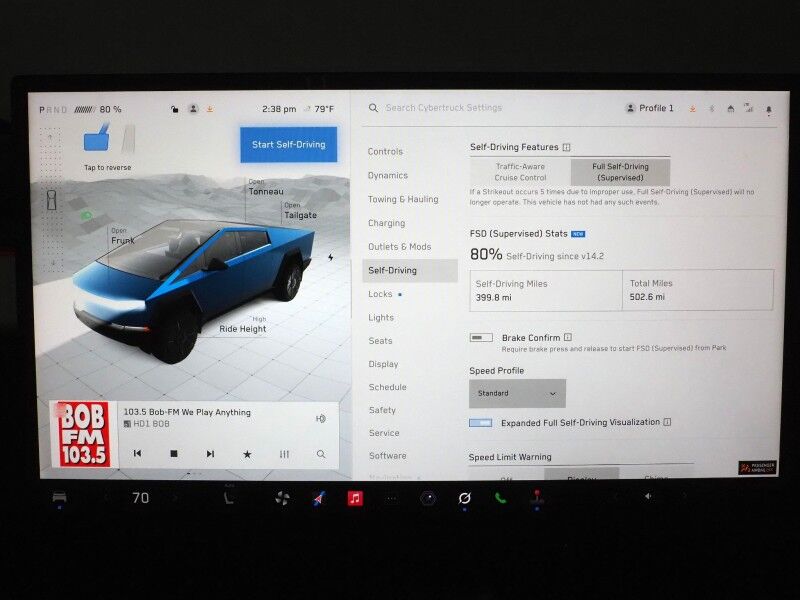The width and height of the screenshot is (800, 600).
Task: Open the Tonneau cover
Action: [266, 188]
